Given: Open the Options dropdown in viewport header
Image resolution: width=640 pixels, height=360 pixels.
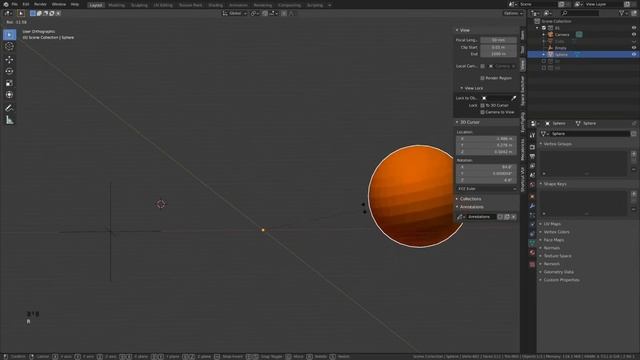Looking at the screenshot, I should tap(513, 13).
